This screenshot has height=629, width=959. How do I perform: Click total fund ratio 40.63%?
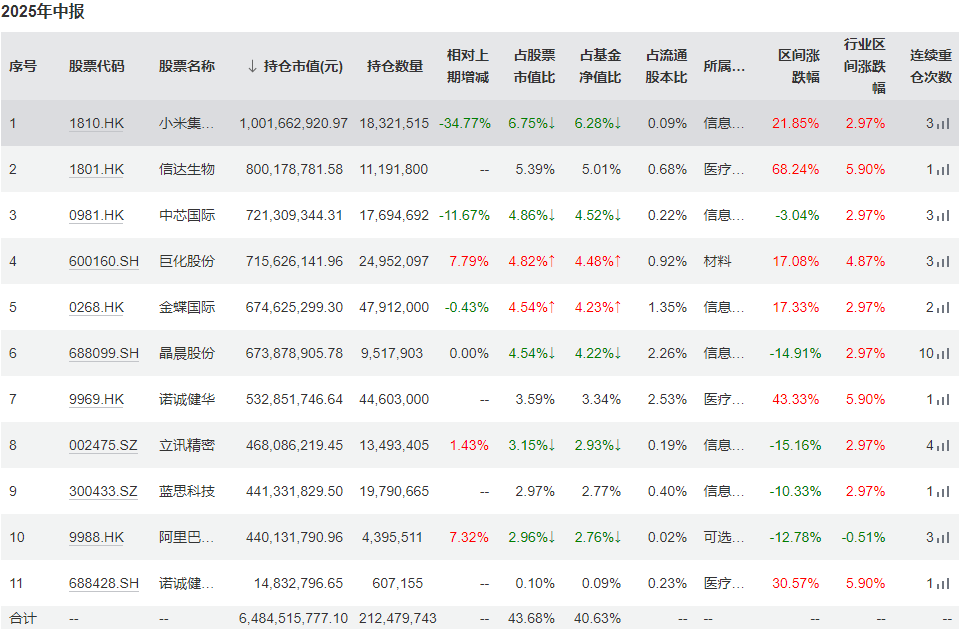598,619
